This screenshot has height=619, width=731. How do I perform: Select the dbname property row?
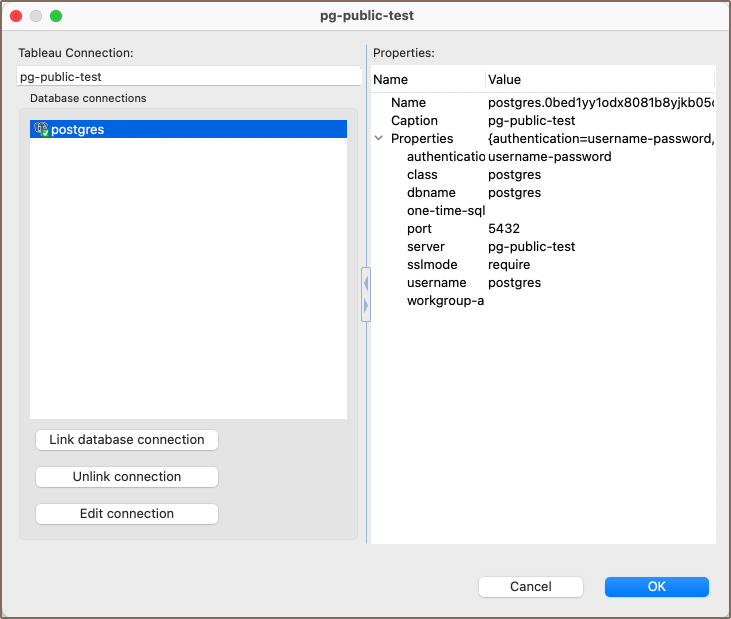(431, 193)
